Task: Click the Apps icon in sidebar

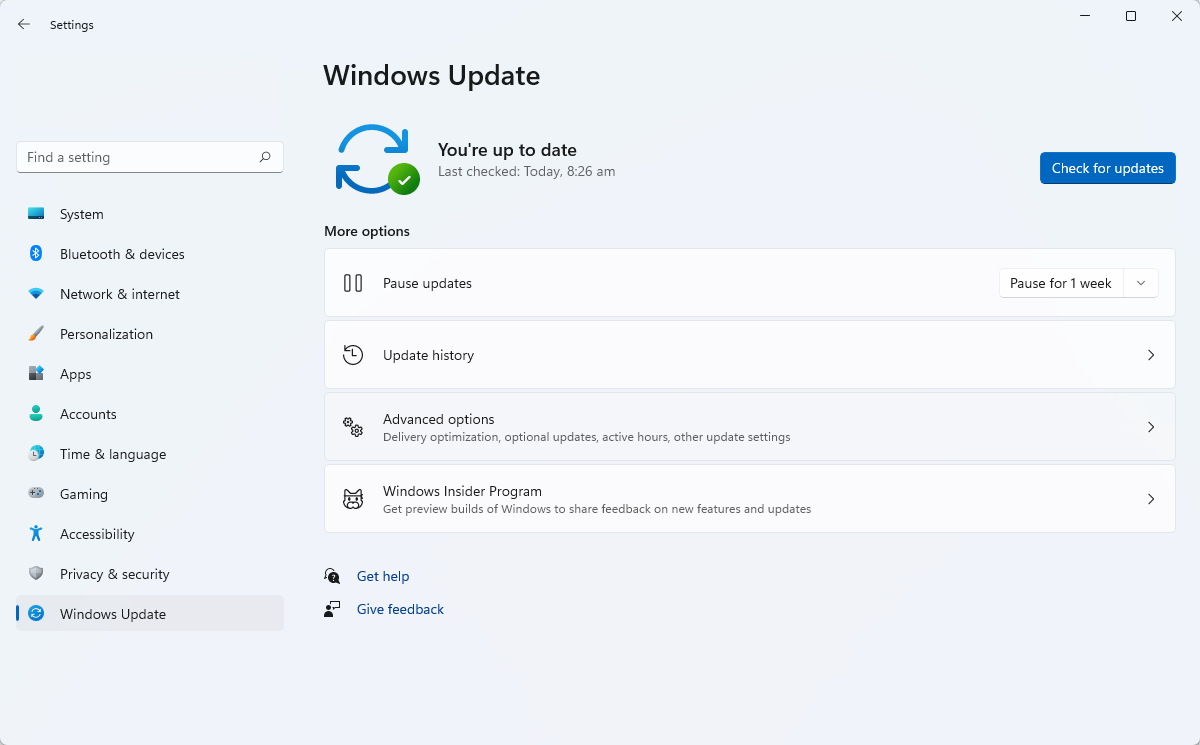Action: [x=36, y=374]
